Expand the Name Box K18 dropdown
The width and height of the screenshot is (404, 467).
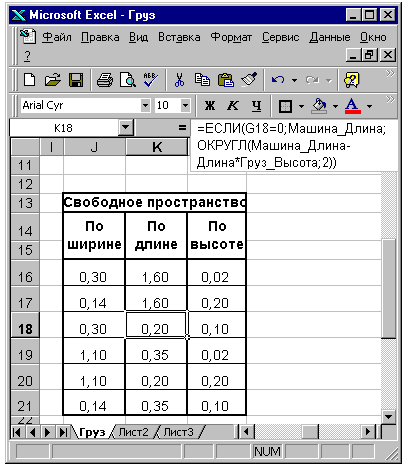126,127
